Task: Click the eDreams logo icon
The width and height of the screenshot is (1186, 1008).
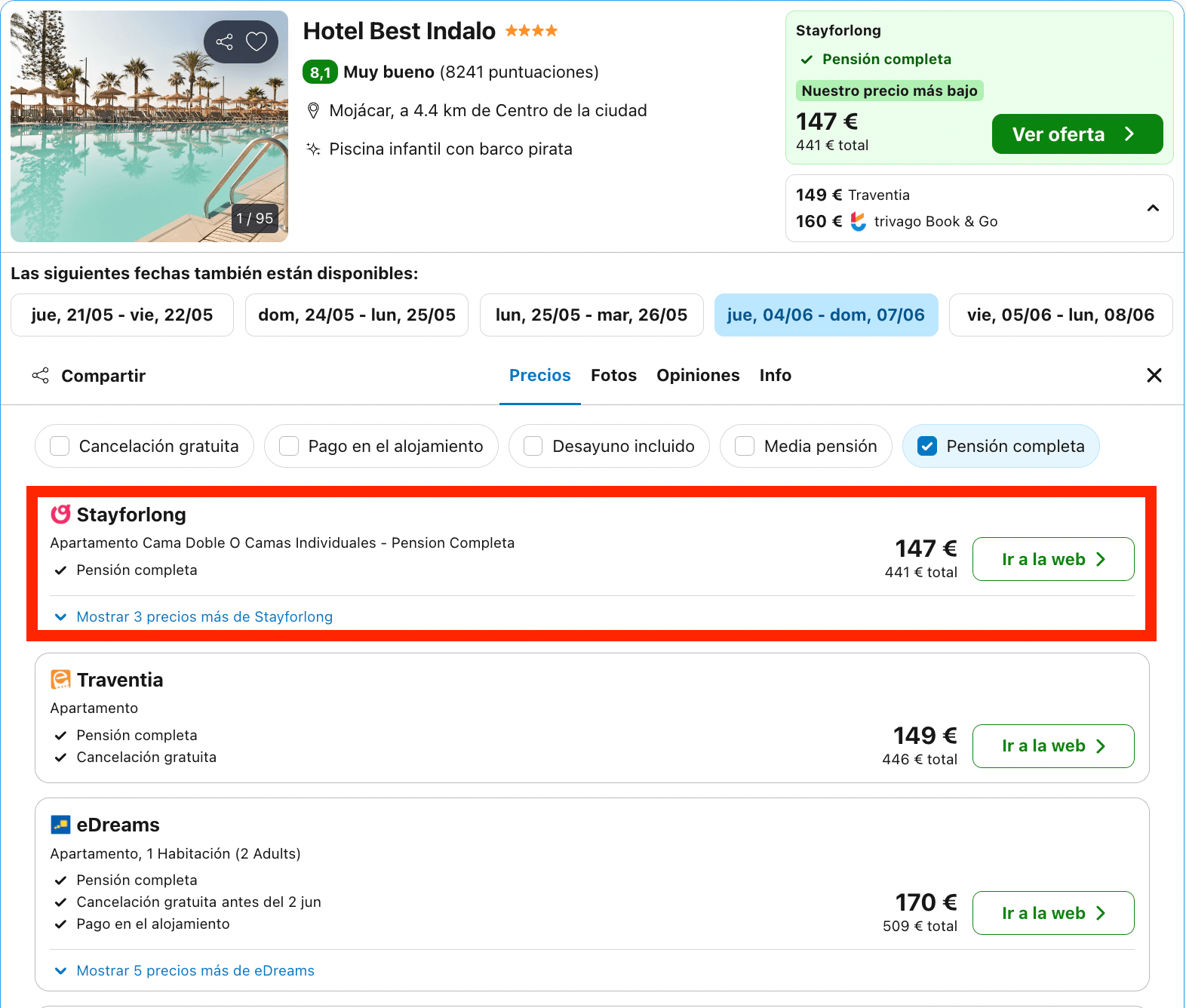Action: click(60, 825)
